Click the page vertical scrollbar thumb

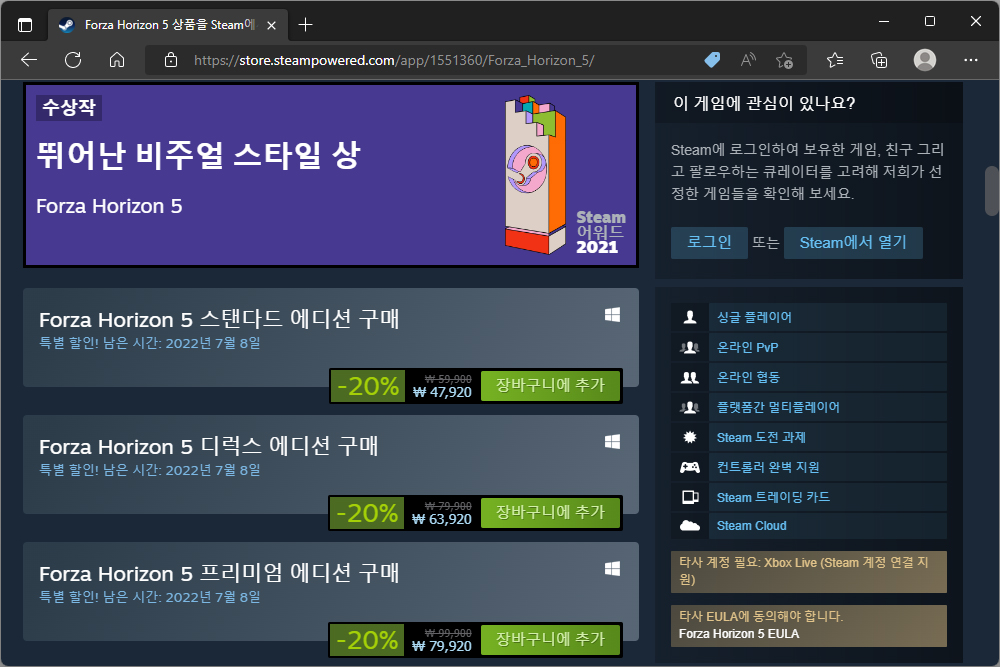tap(992, 191)
